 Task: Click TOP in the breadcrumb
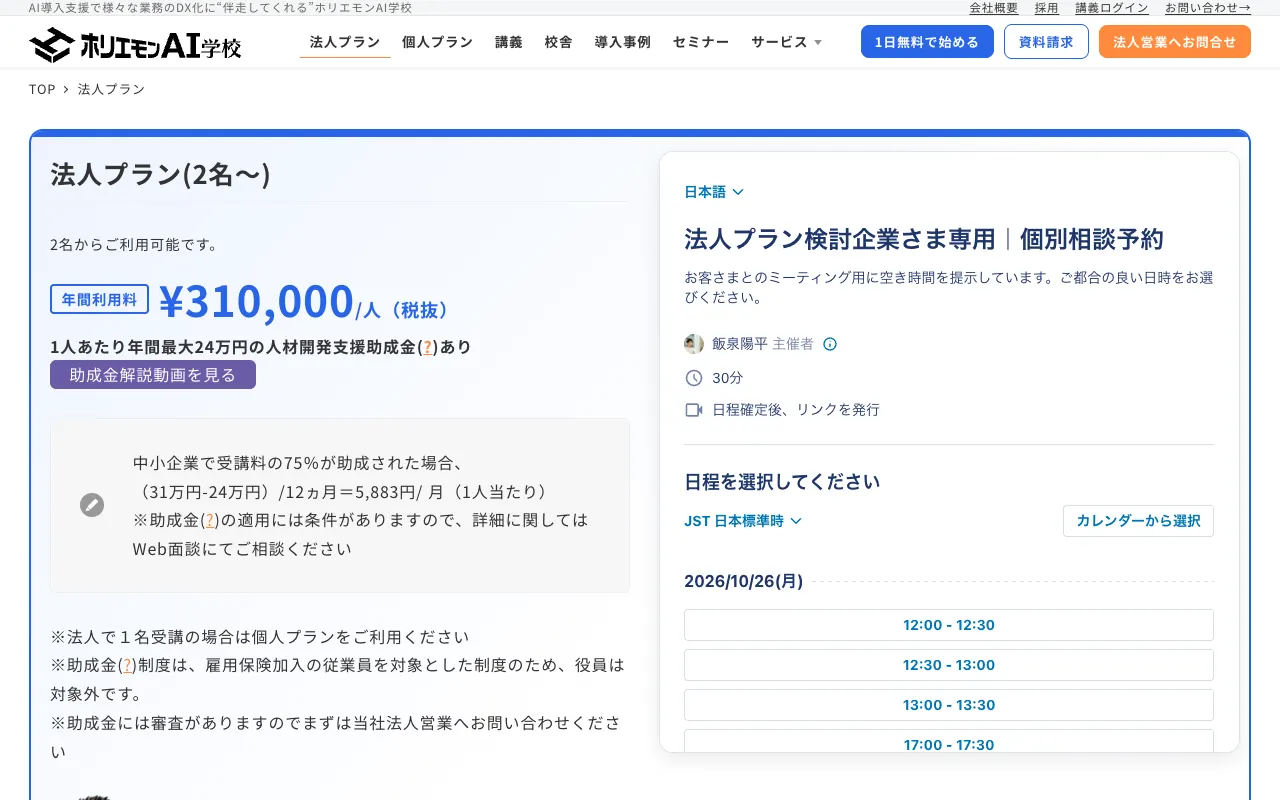pos(42,89)
